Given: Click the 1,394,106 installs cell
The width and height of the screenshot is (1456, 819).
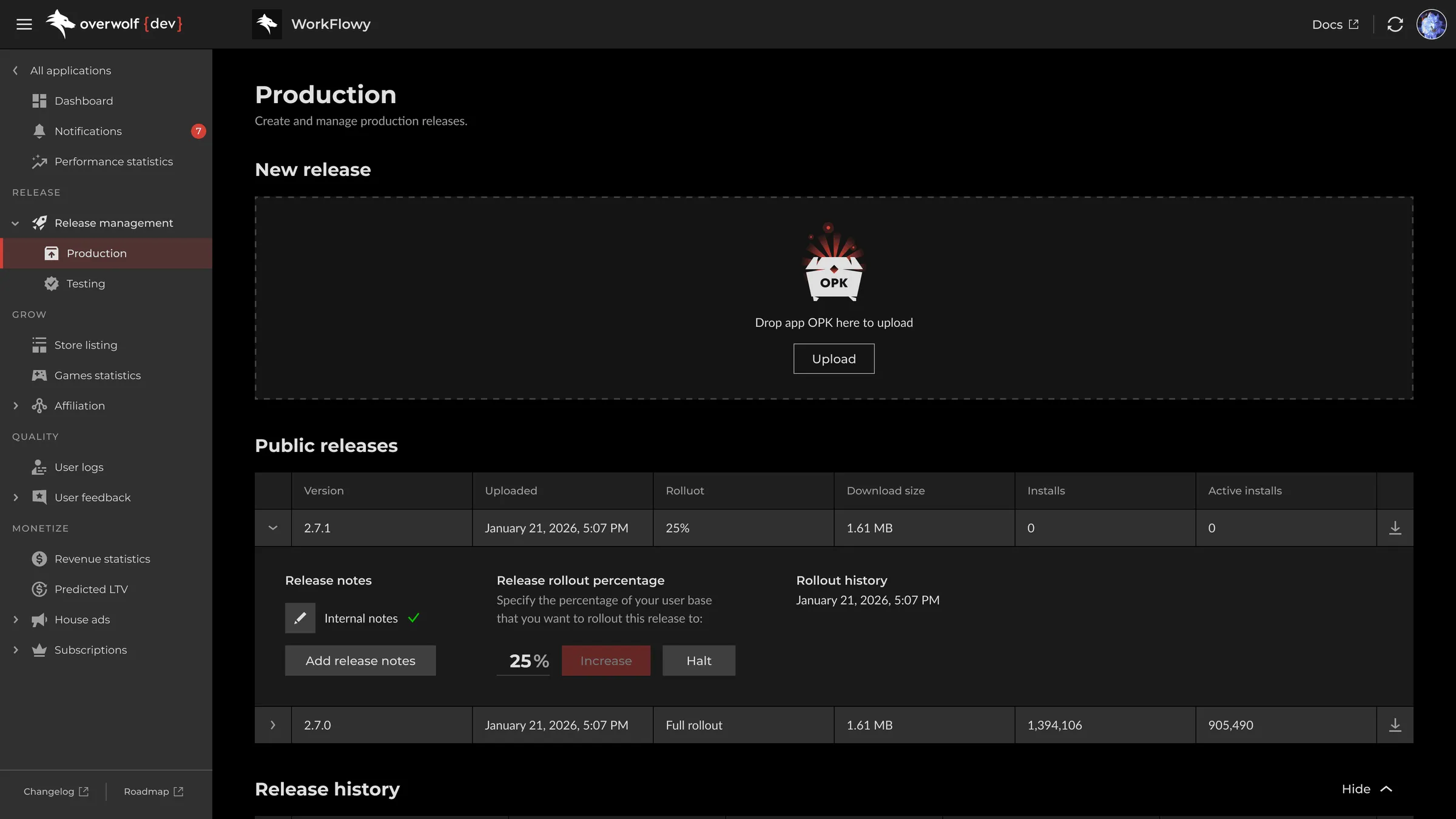Looking at the screenshot, I should click(1105, 725).
